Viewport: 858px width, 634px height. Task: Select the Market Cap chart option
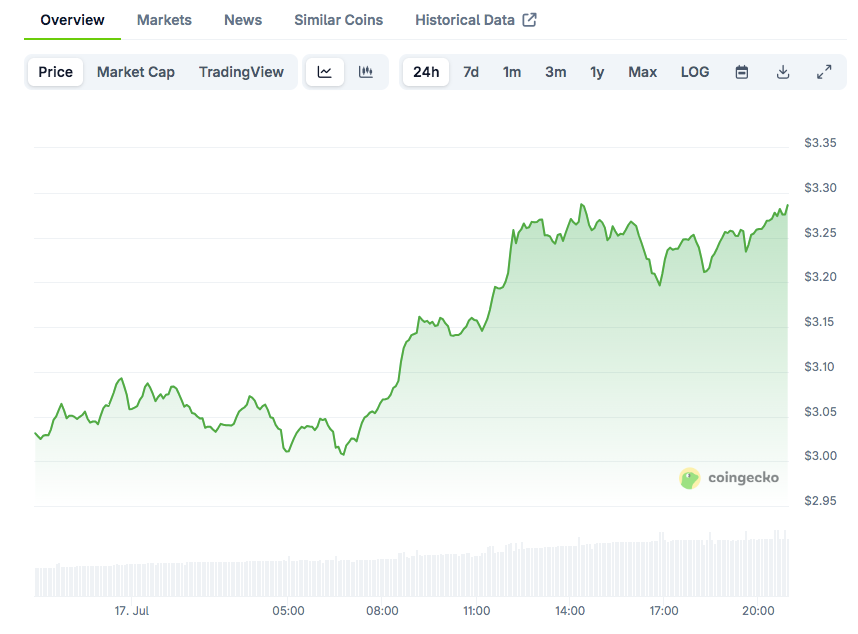point(136,72)
